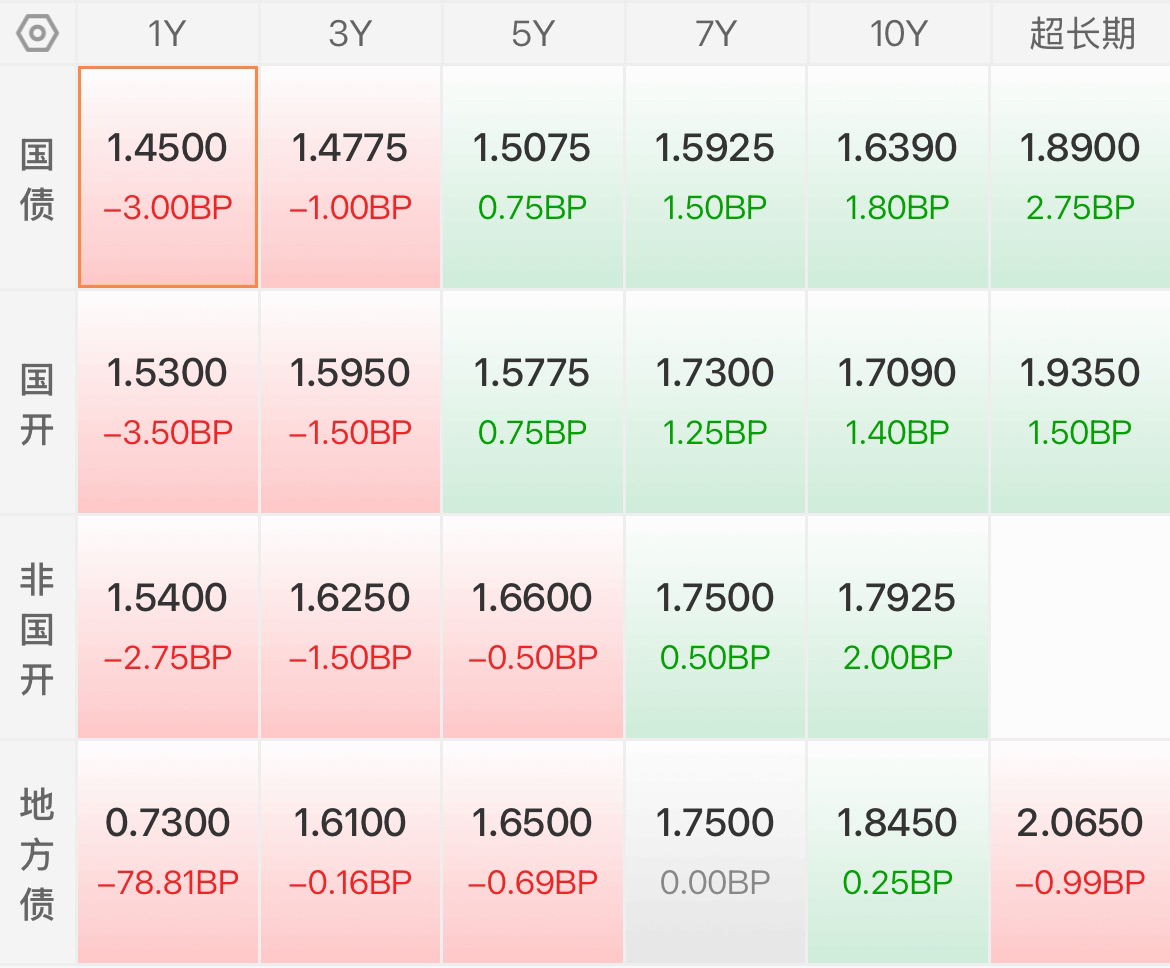Select the 地方债 row label

click(x=37, y=855)
